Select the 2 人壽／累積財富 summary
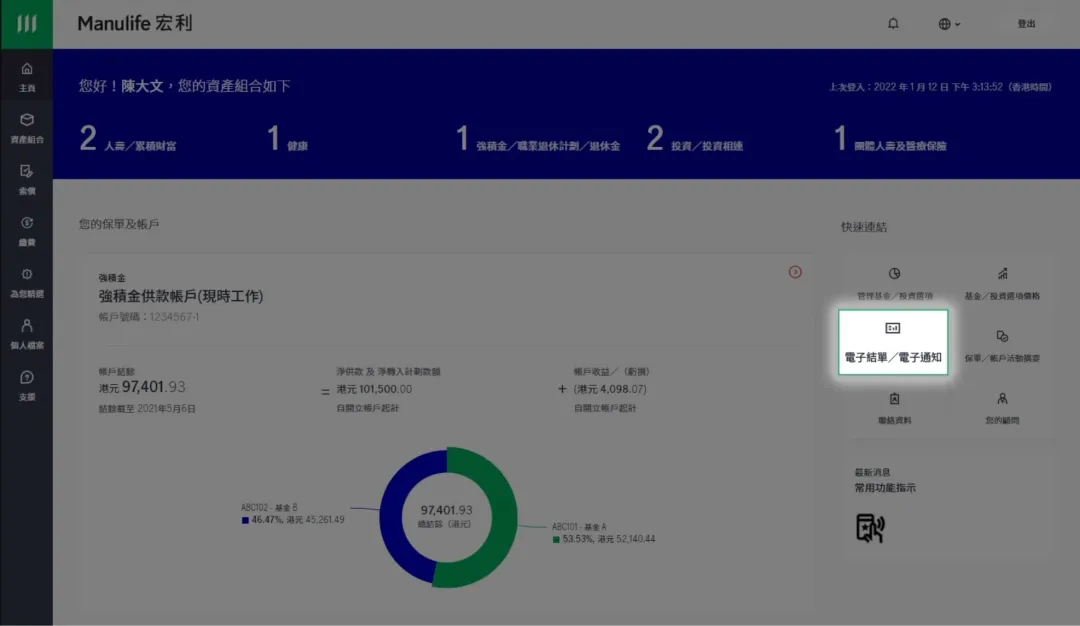Screen dimensions: 1080x626 pyautogui.click(x=127, y=138)
